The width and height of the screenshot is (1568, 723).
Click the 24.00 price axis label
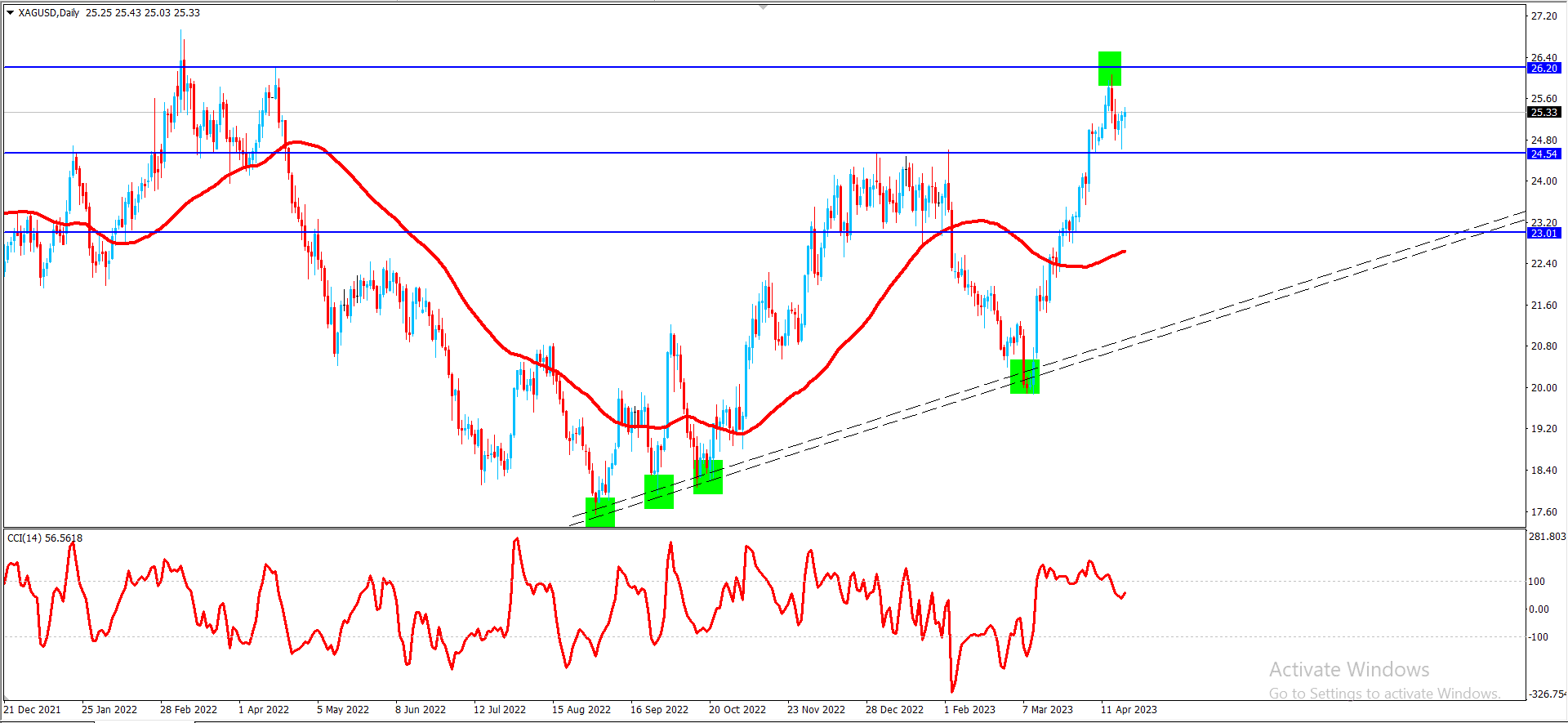[1544, 181]
